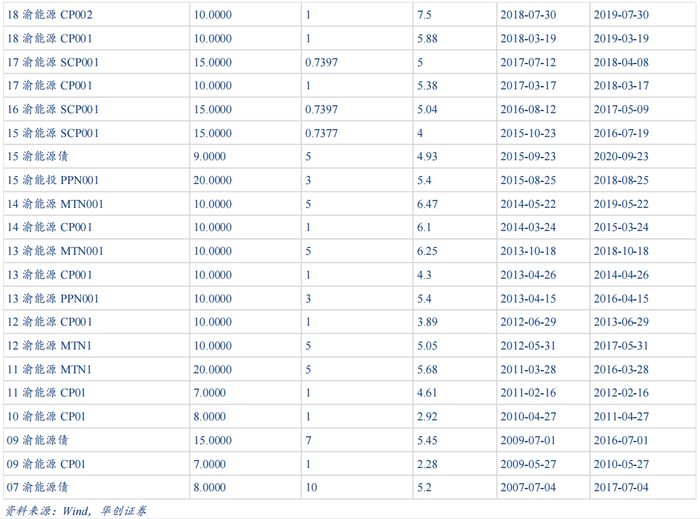Click the term value 10
This screenshot has height=519, width=700.
[311, 487]
